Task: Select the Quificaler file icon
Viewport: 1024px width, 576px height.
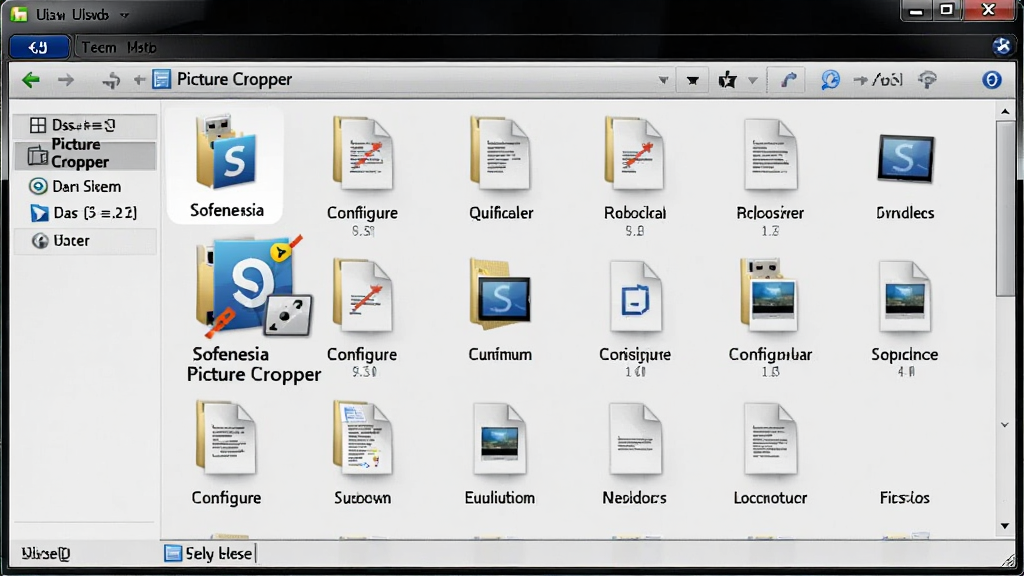Action: tap(500, 153)
